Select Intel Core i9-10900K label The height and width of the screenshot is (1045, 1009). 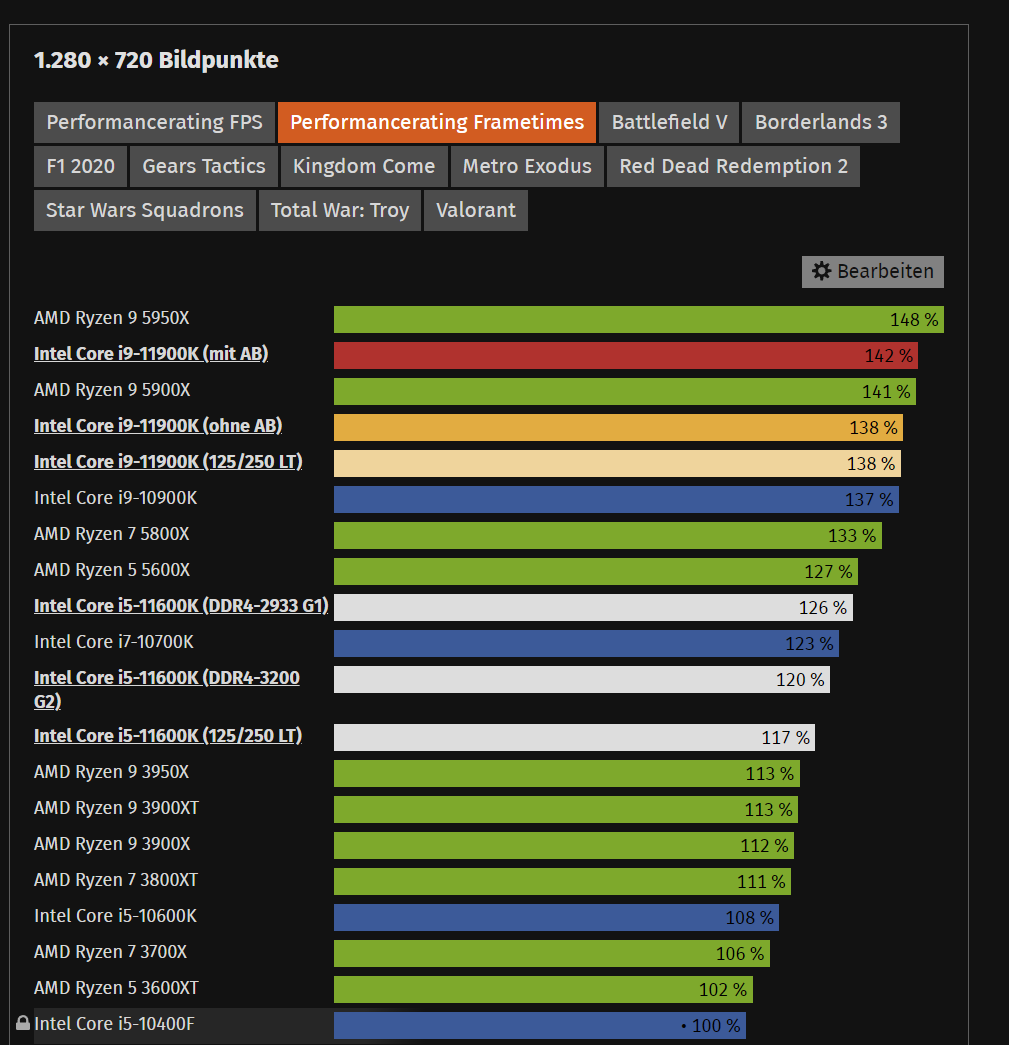(x=115, y=497)
